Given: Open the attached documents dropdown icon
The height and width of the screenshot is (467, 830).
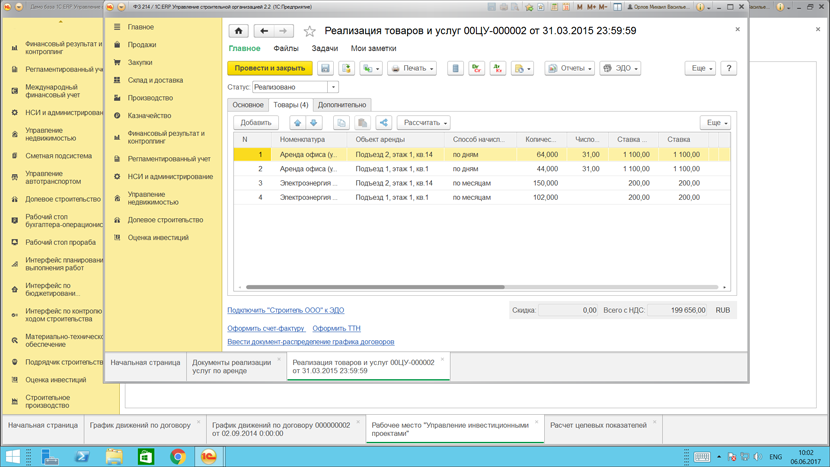Looking at the screenshot, I should coord(522,68).
